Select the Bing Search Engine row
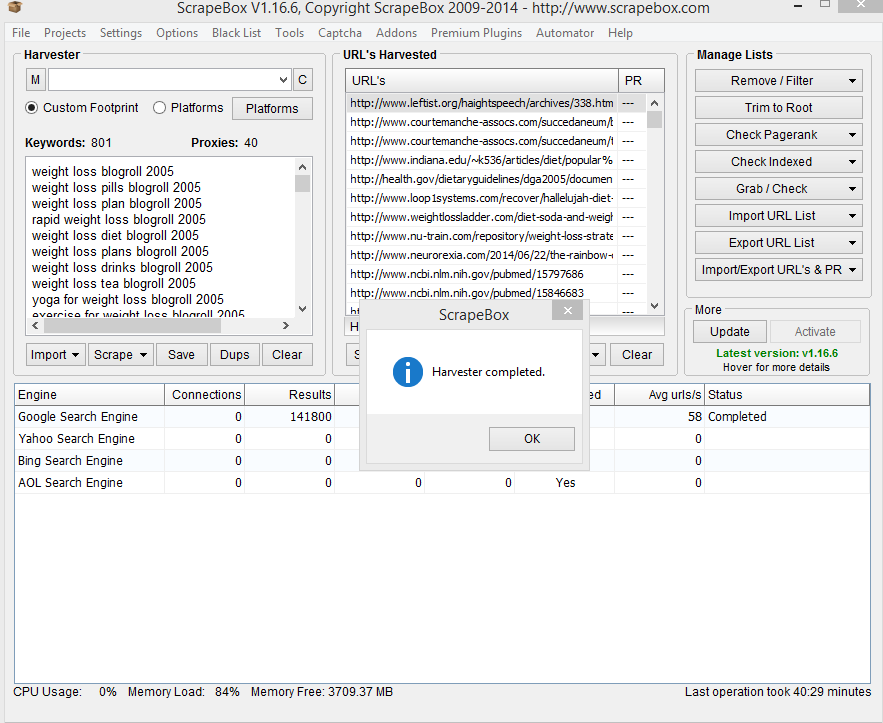Screen dimensions: 883x723 click(x=442, y=461)
